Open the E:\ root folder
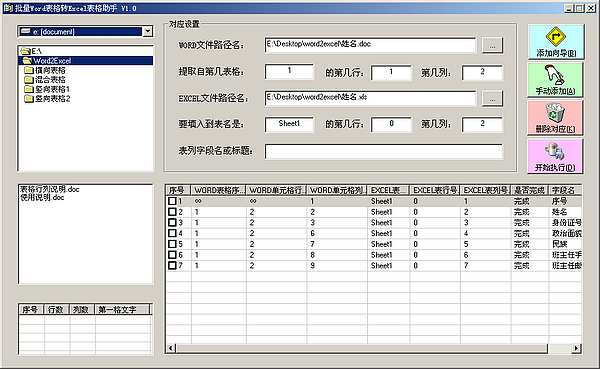The image size is (600, 369). tap(32, 51)
